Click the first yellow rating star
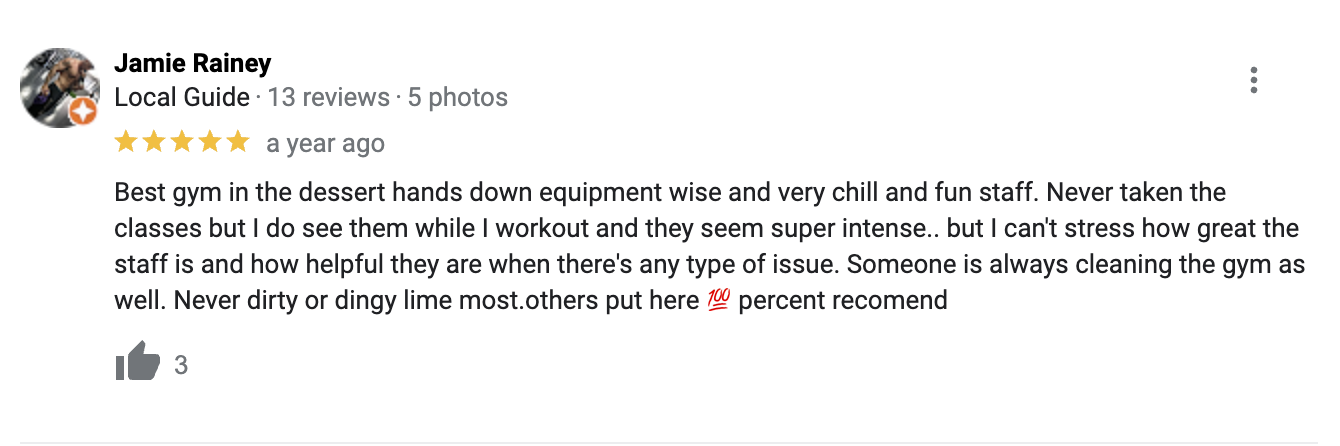1340x446 pixels. tap(126, 142)
